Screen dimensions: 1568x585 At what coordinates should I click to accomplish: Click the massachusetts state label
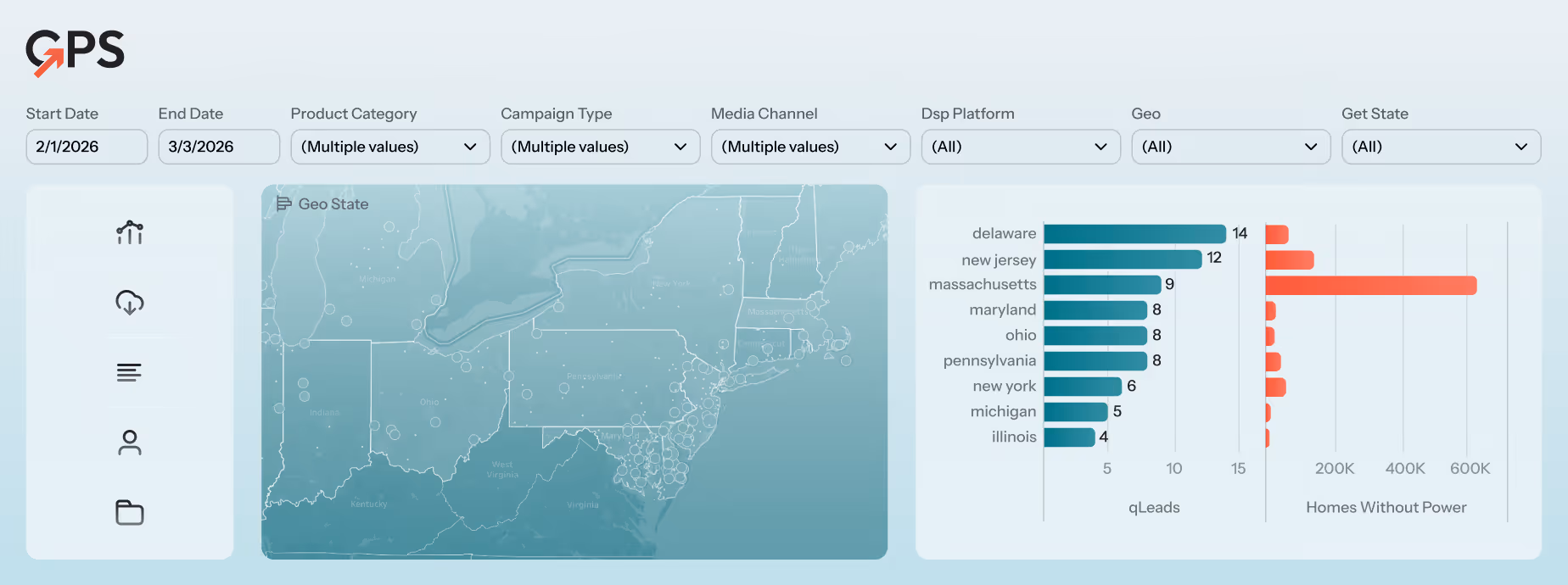click(x=983, y=284)
